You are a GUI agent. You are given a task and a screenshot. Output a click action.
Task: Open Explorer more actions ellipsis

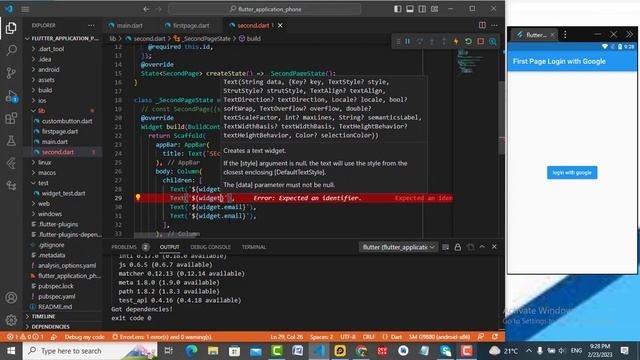click(x=91, y=25)
